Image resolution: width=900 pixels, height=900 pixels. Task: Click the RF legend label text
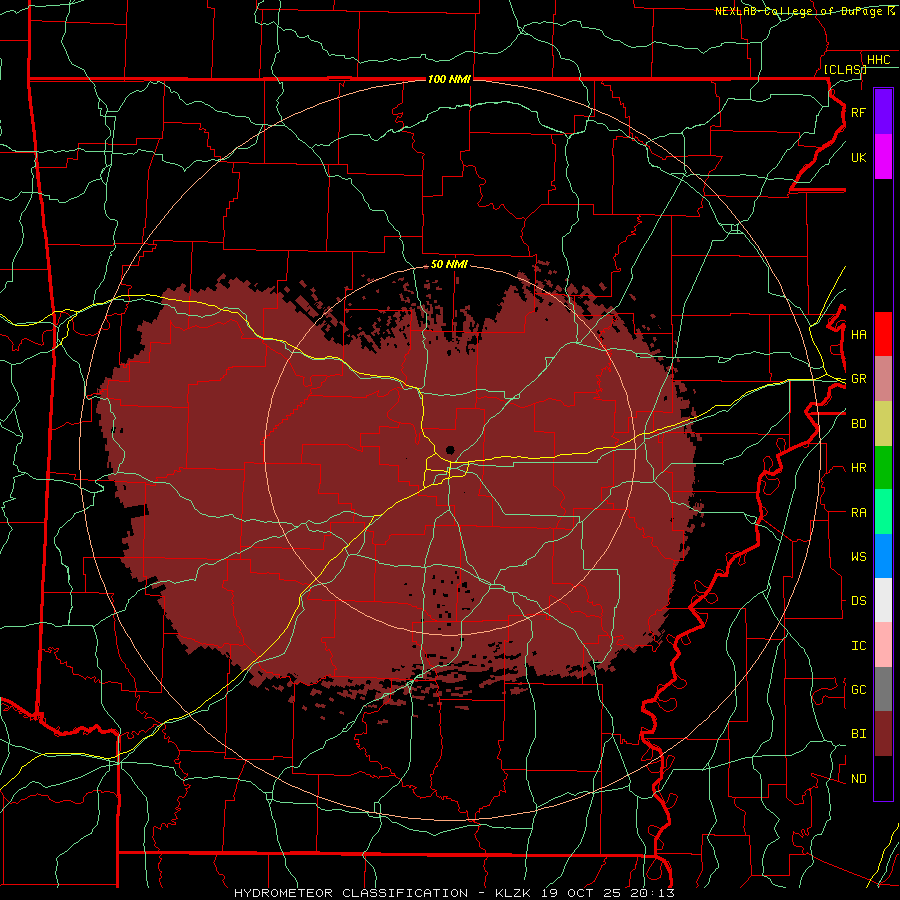pos(859,113)
